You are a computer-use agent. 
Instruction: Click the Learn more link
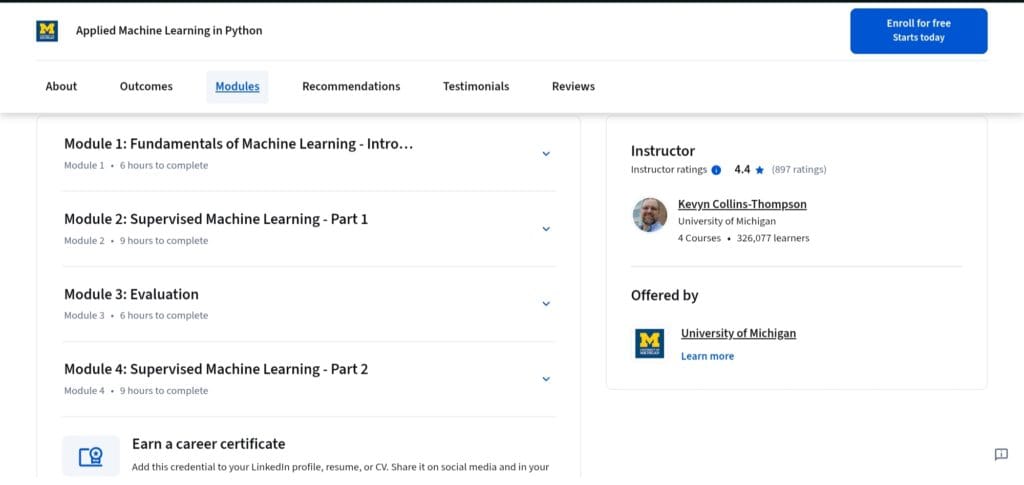(707, 356)
